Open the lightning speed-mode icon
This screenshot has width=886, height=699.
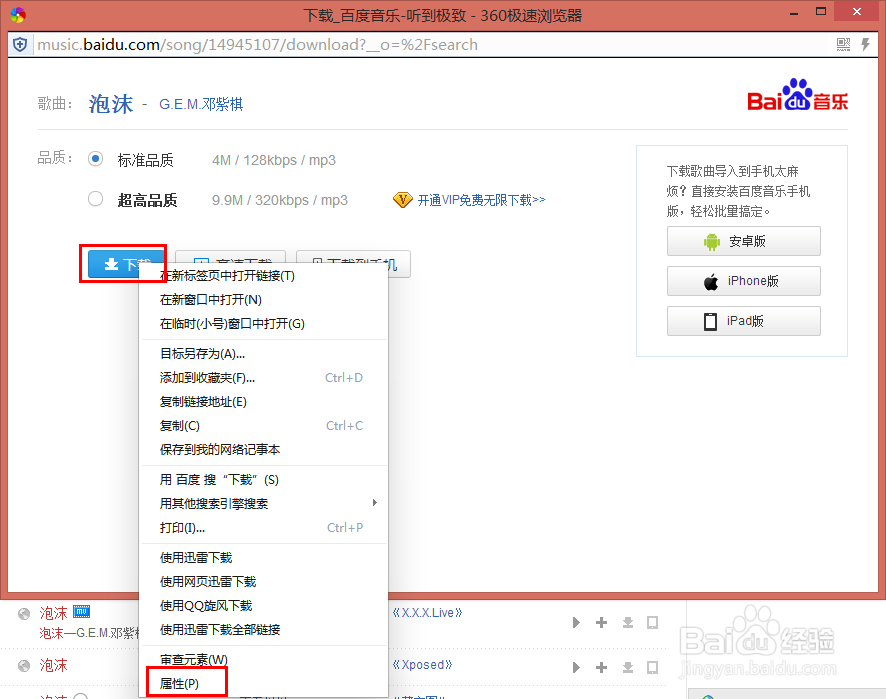pyautogui.click(x=866, y=44)
